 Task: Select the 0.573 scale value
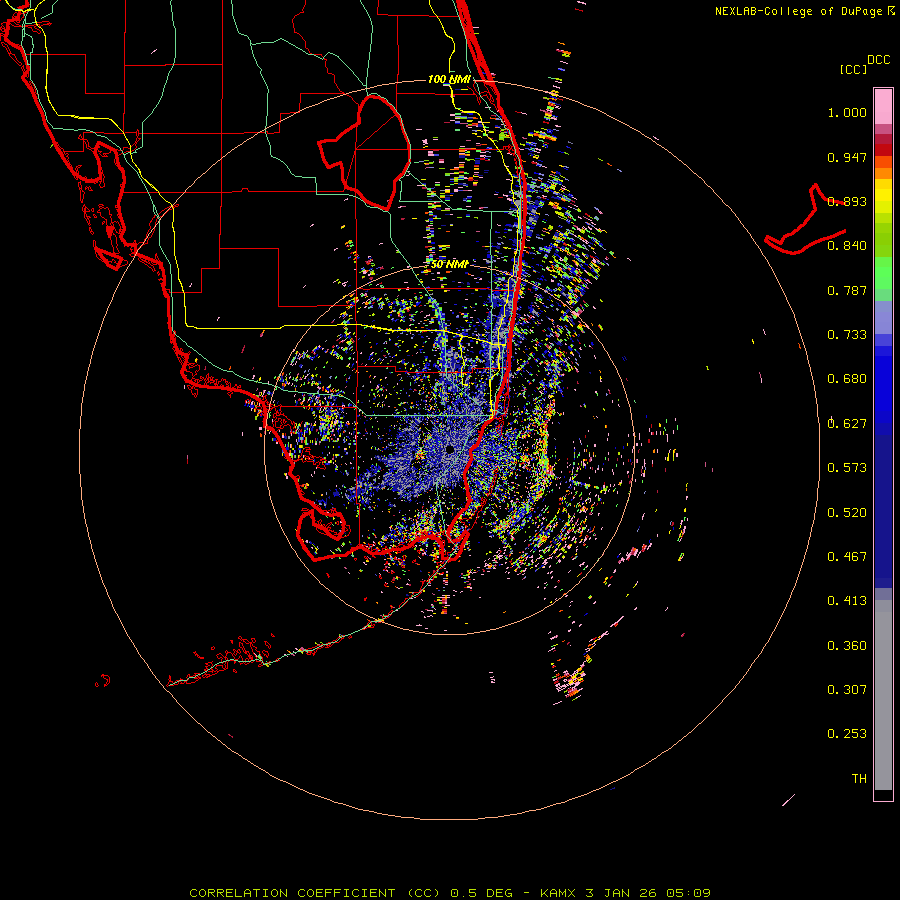pyautogui.click(x=847, y=468)
